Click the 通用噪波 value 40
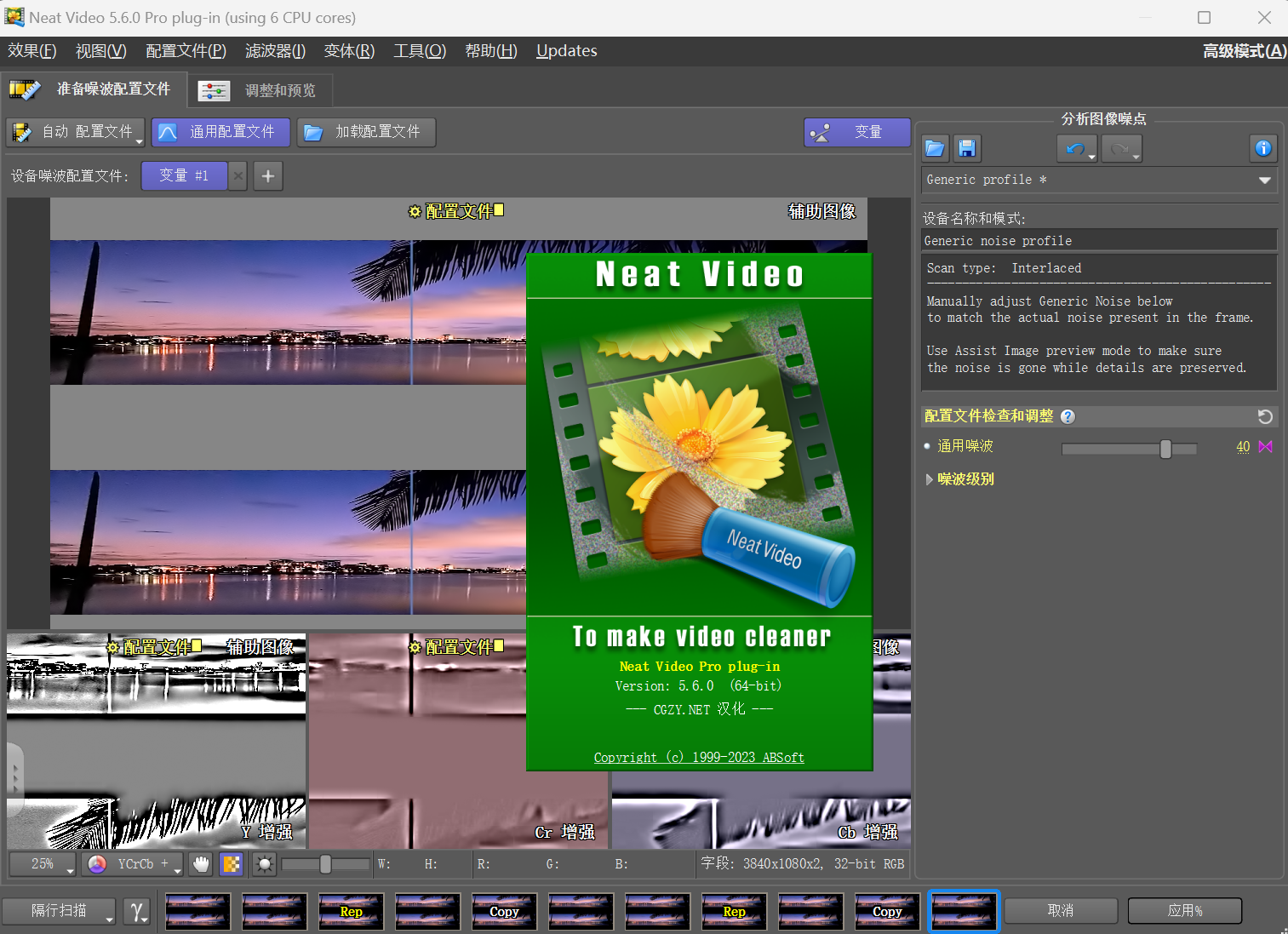This screenshot has width=1288, height=934. point(1243,447)
